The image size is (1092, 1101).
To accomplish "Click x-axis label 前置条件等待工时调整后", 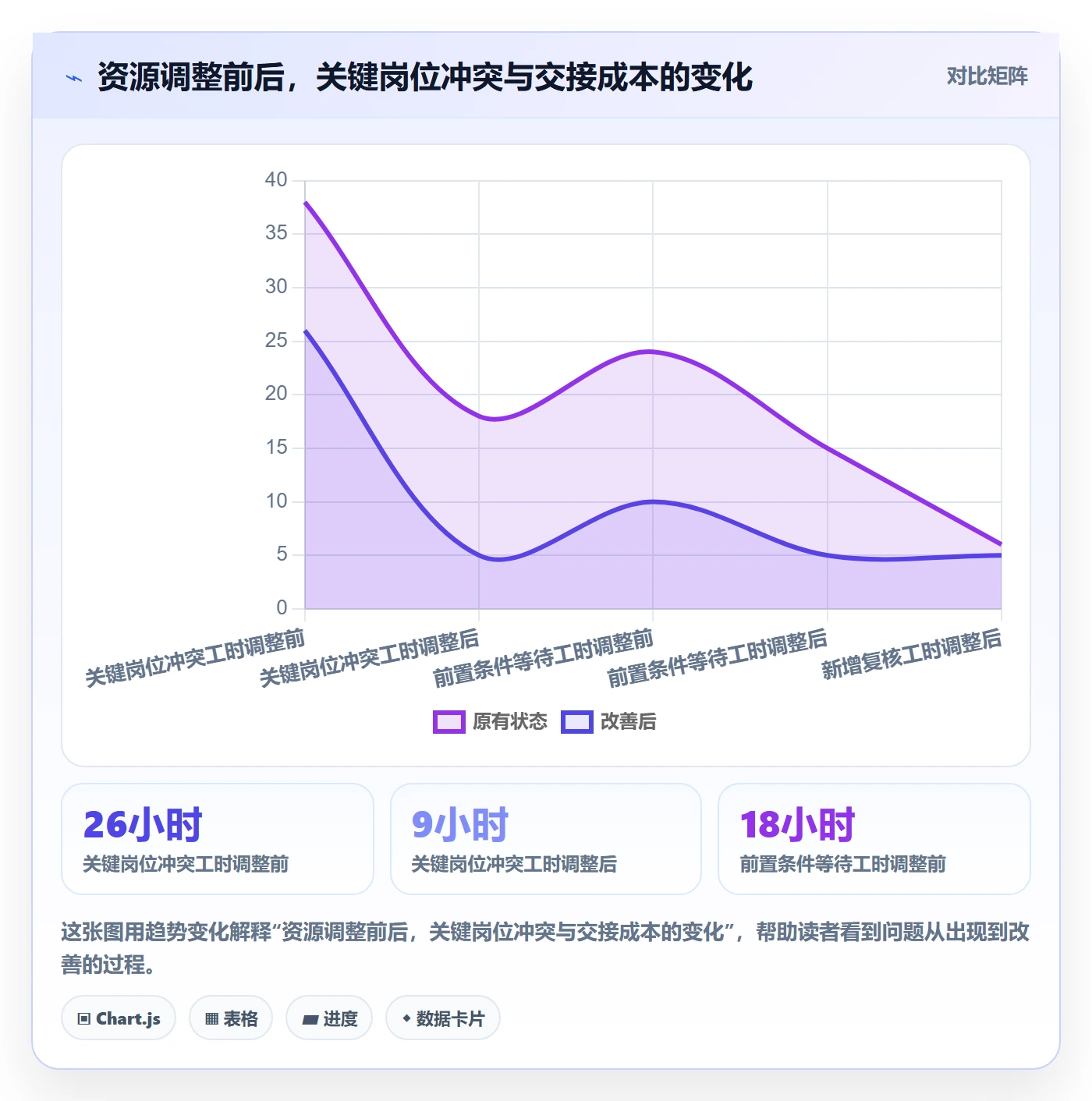I will pyautogui.click(x=717, y=658).
